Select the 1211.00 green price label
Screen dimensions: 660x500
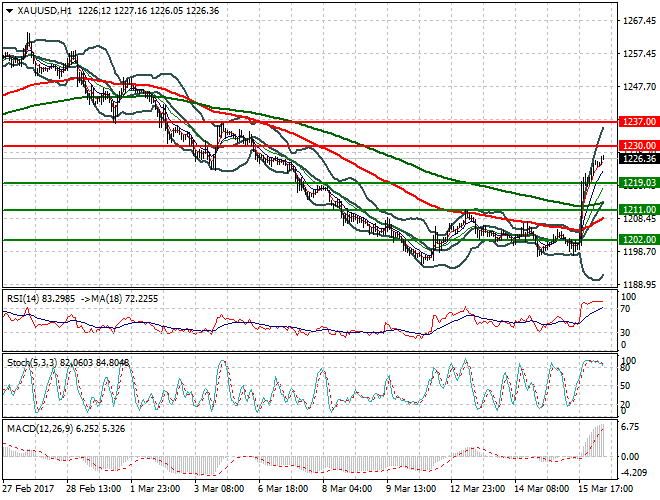[638, 210]
